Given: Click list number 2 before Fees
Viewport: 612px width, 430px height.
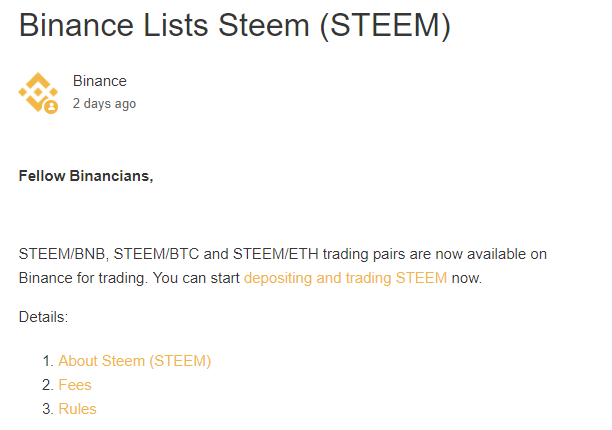Looking at the screenshot, I should click(48, 385).
